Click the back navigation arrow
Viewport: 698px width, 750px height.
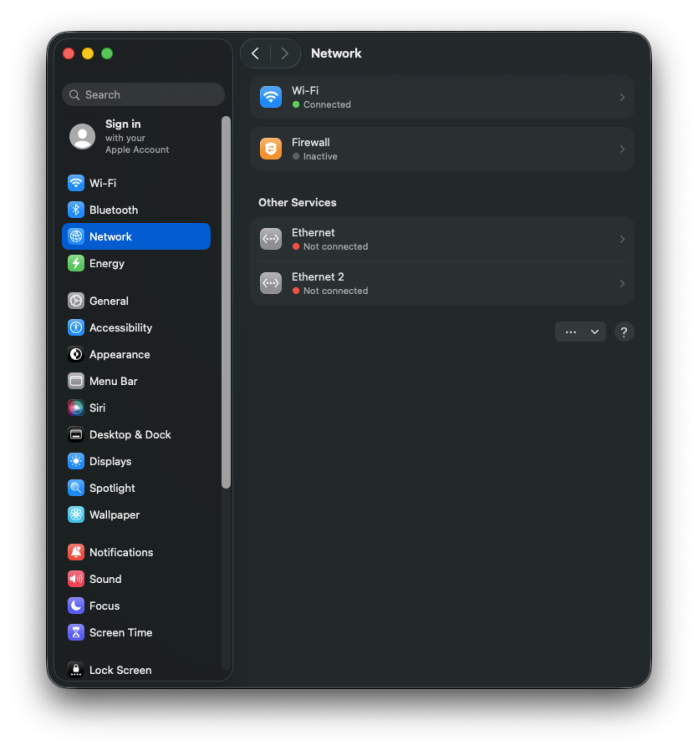pyautogui.click(x=255, y=54)
